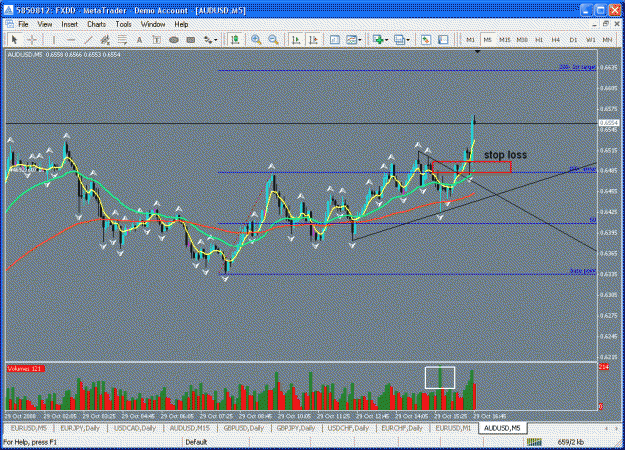Switch to AUDUSD,M15 chart tab
Screen dimensions: 625x450
click(x=190, y=428)
